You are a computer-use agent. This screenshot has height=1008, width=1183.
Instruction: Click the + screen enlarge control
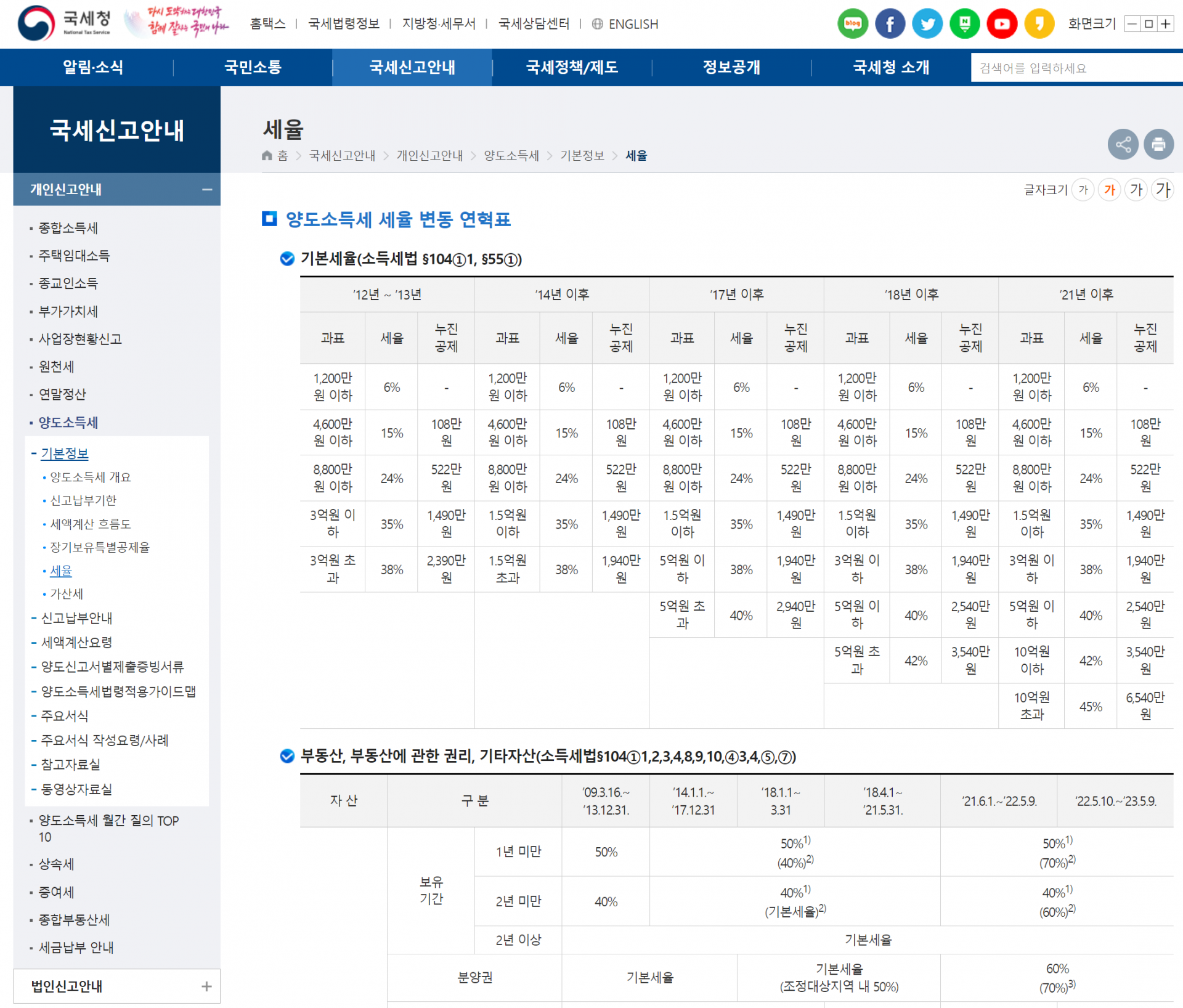tap(1166, 23)
